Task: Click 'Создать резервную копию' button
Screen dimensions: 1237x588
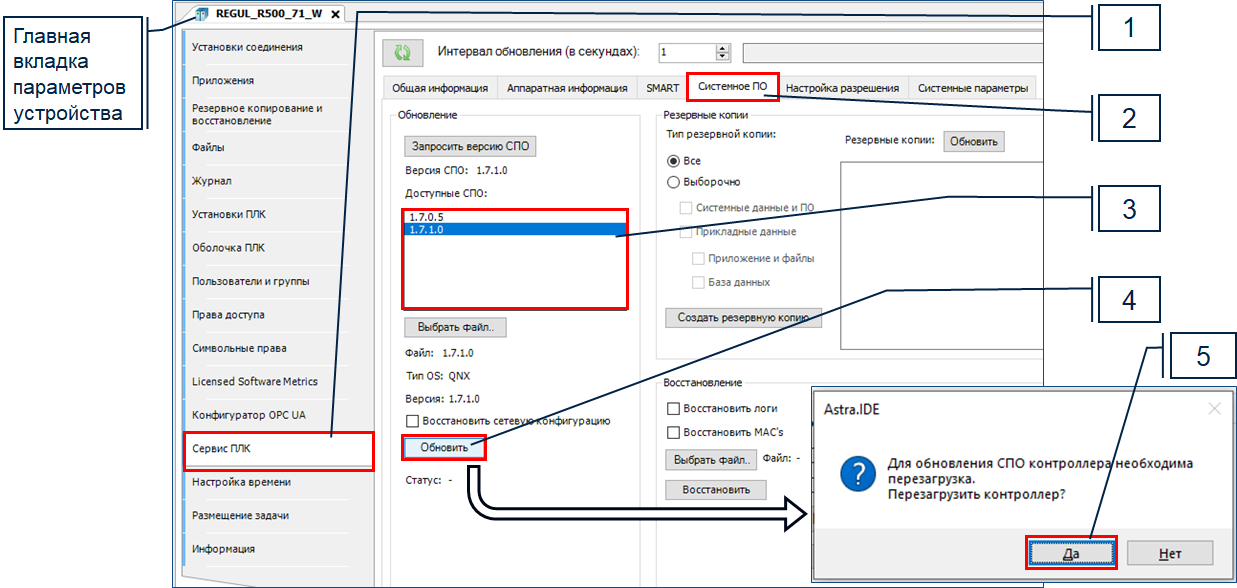Action: click(x=742, y=318)
